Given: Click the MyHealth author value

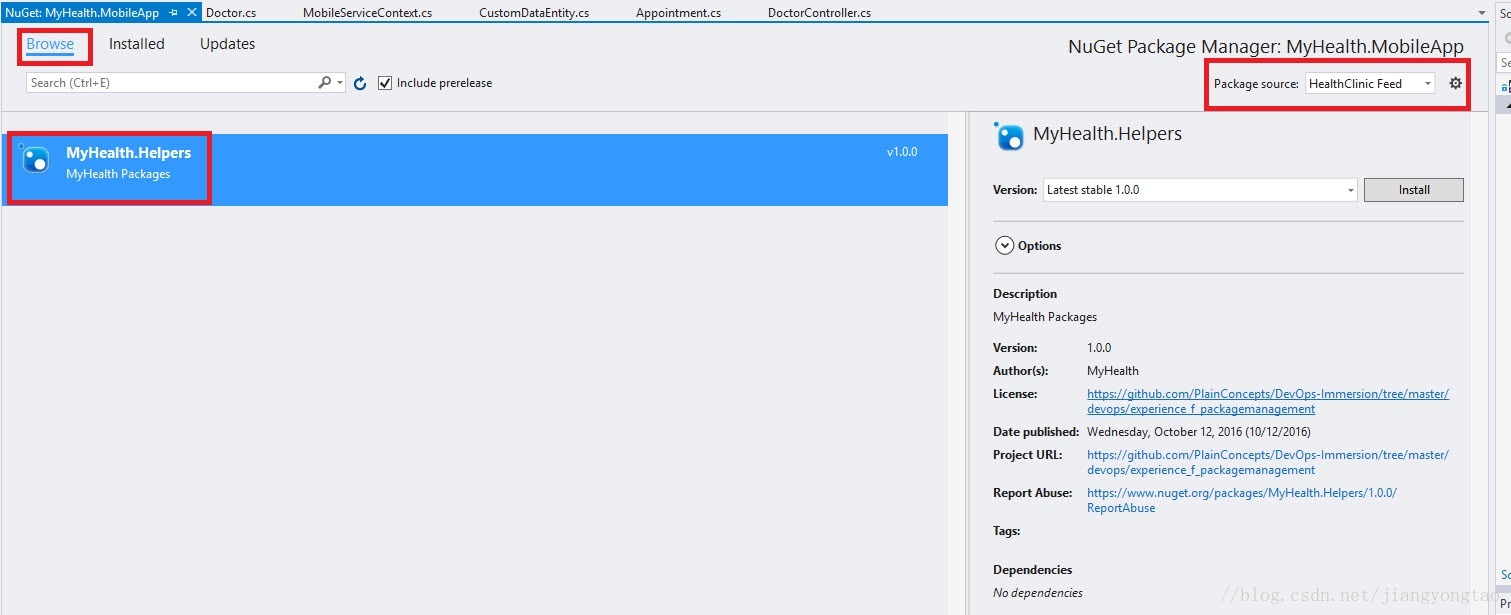Looking at the screenshot, I should click(1113, 371).
